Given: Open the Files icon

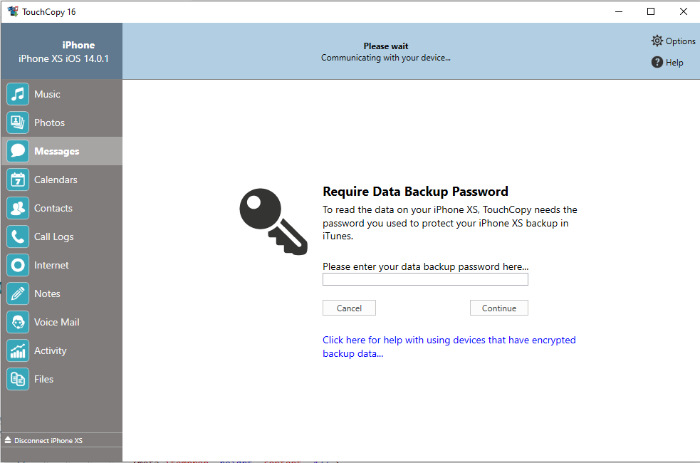Looking at the screenshot, I should [18, 379].
